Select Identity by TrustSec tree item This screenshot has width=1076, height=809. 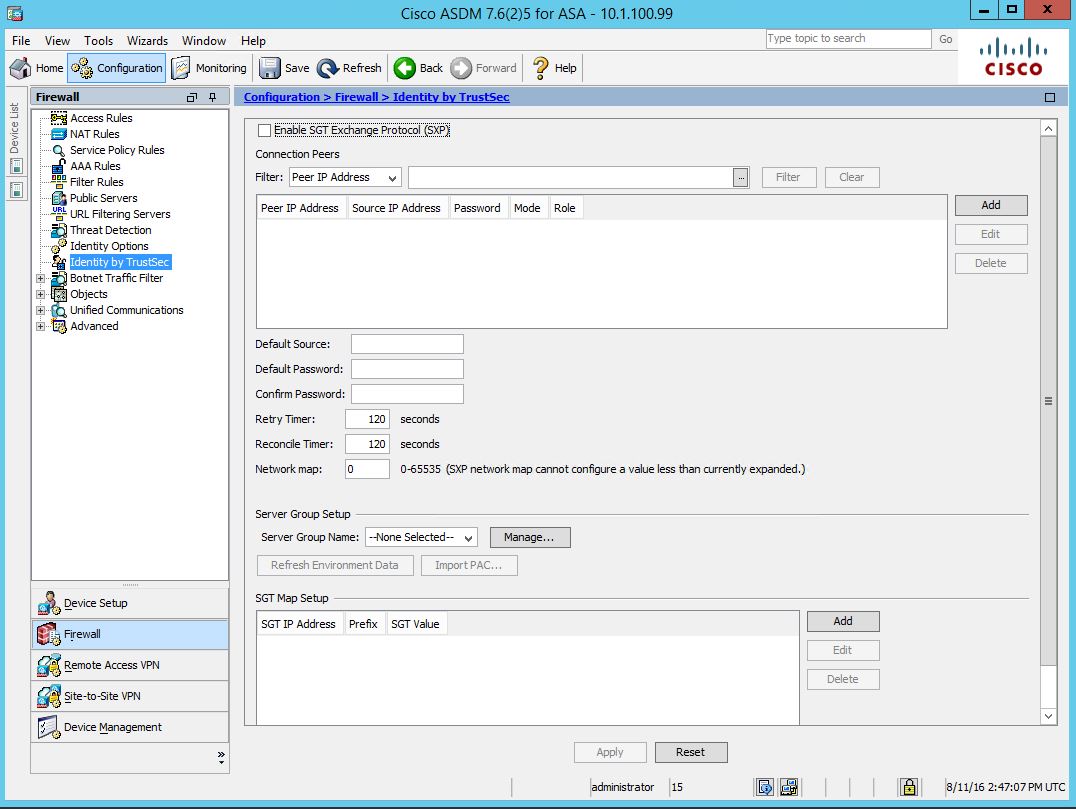point(119,262)
